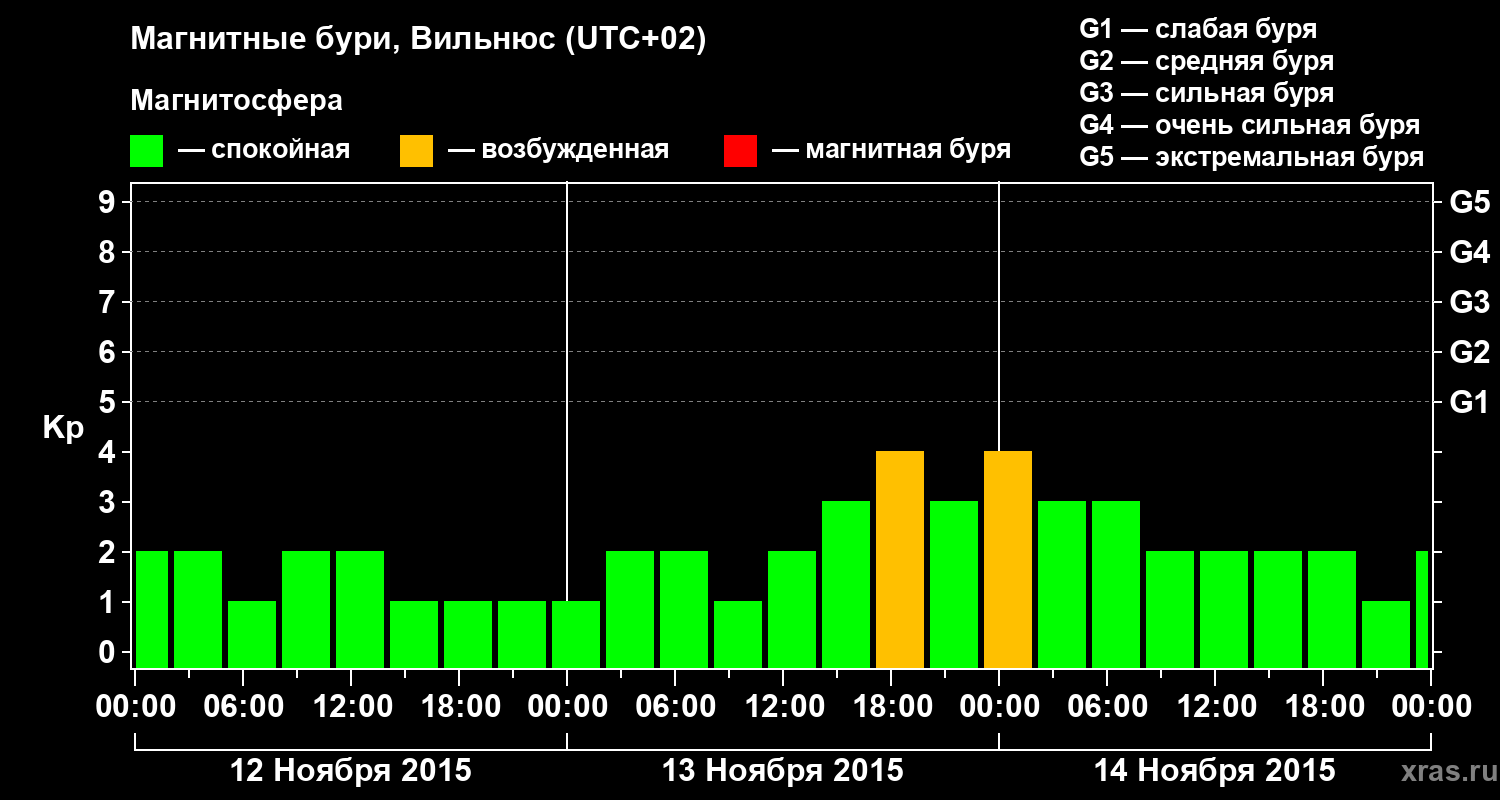
Task: Select the 'G2 — средняя буря' legend line
Action: [x=1207, y=61]
